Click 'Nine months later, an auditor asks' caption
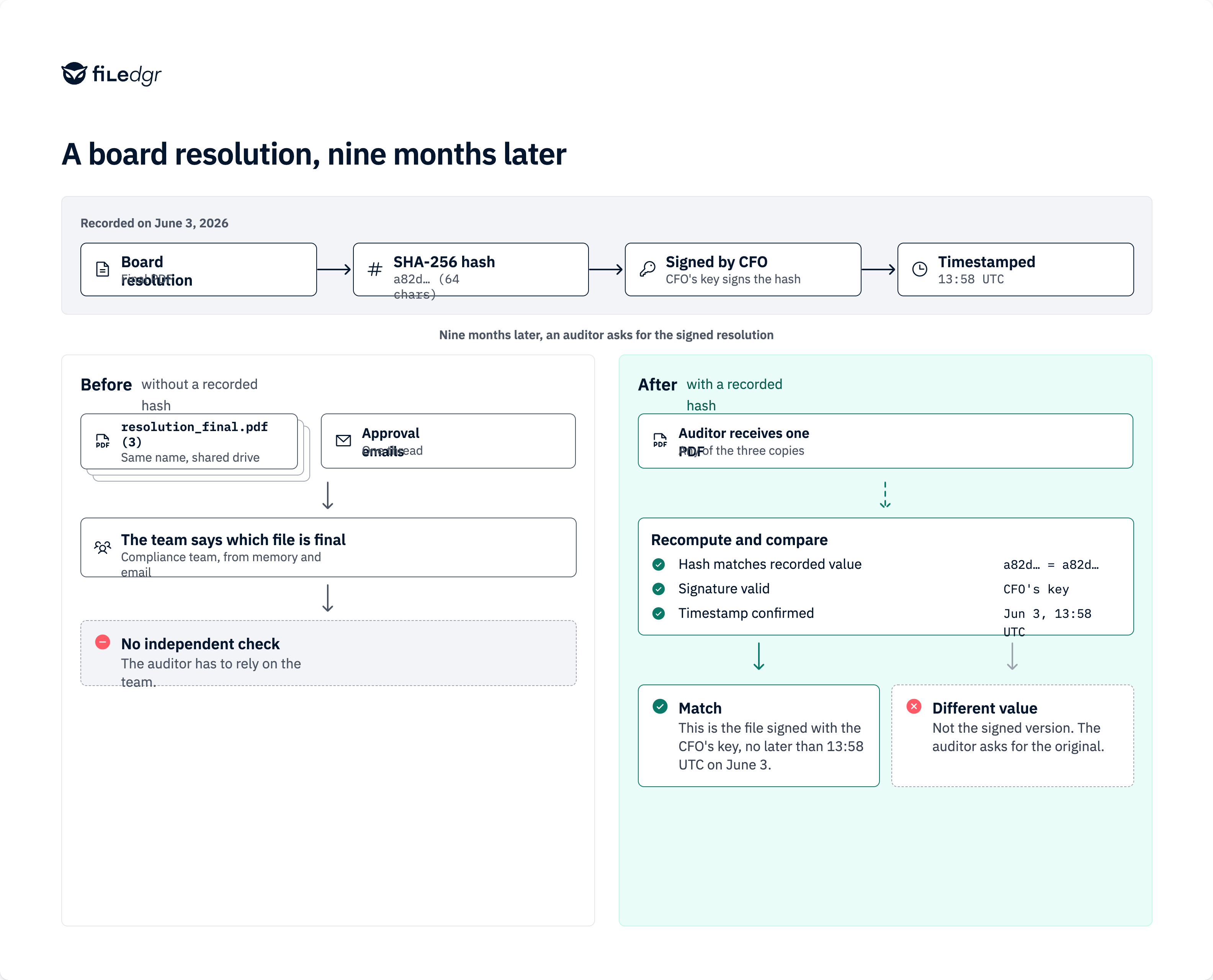1213x980 pixels. pos(606,335)
